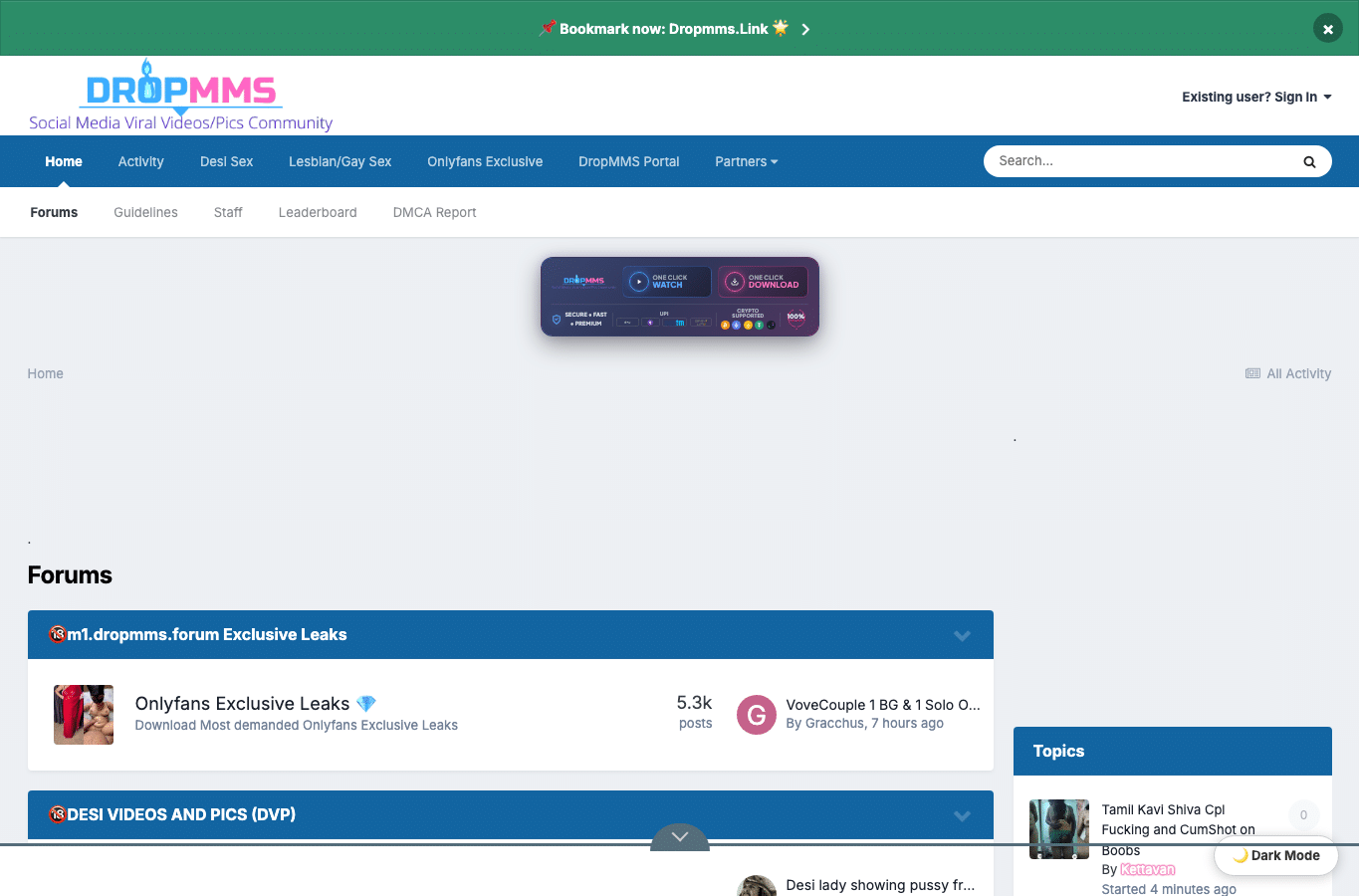1359x896 pixels.
Task: Collapse the DESI VIDEOS AND PICS category
Action: [x=962, y=815]
